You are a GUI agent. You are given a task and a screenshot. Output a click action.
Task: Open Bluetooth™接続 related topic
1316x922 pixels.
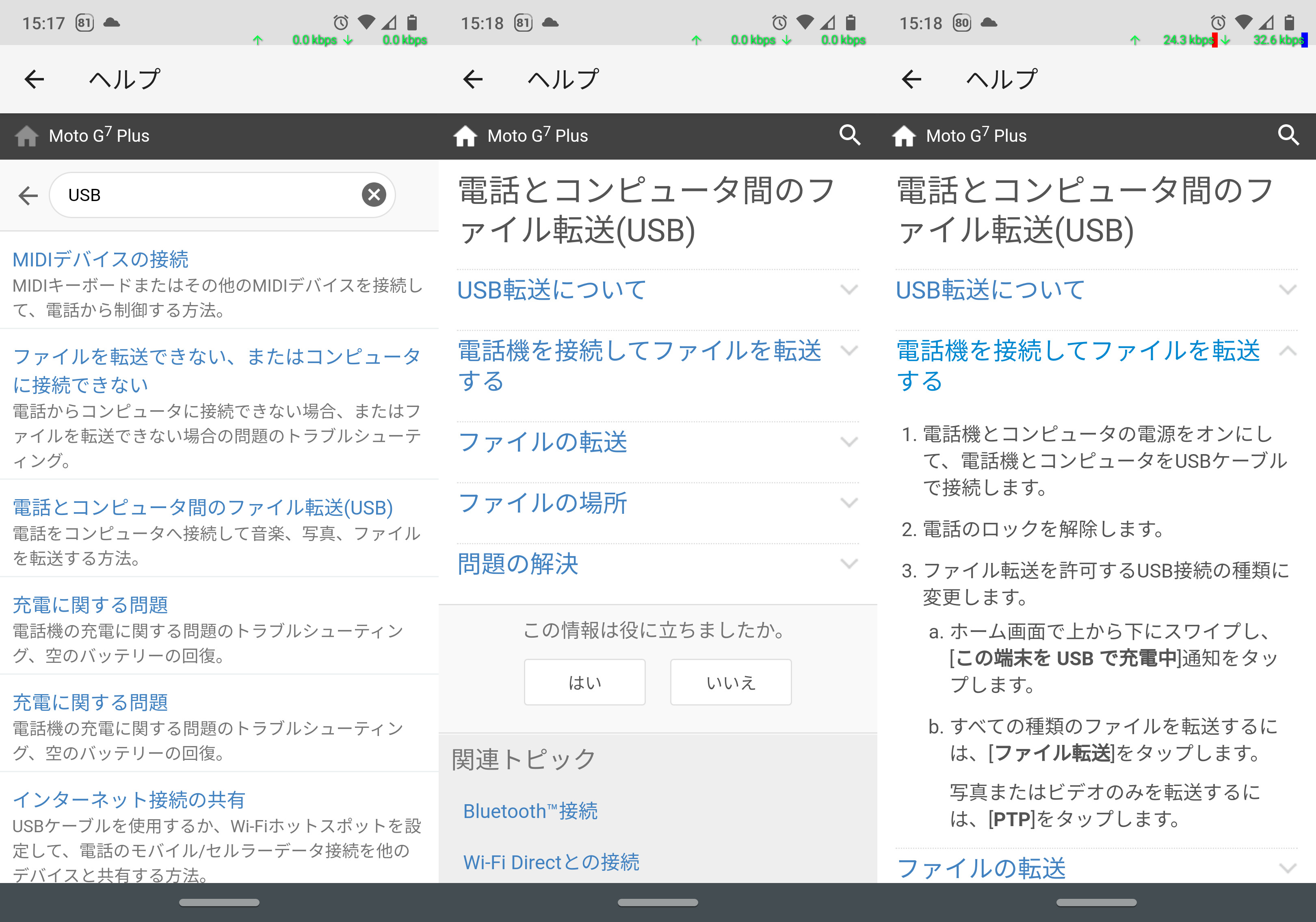(530, 811)
